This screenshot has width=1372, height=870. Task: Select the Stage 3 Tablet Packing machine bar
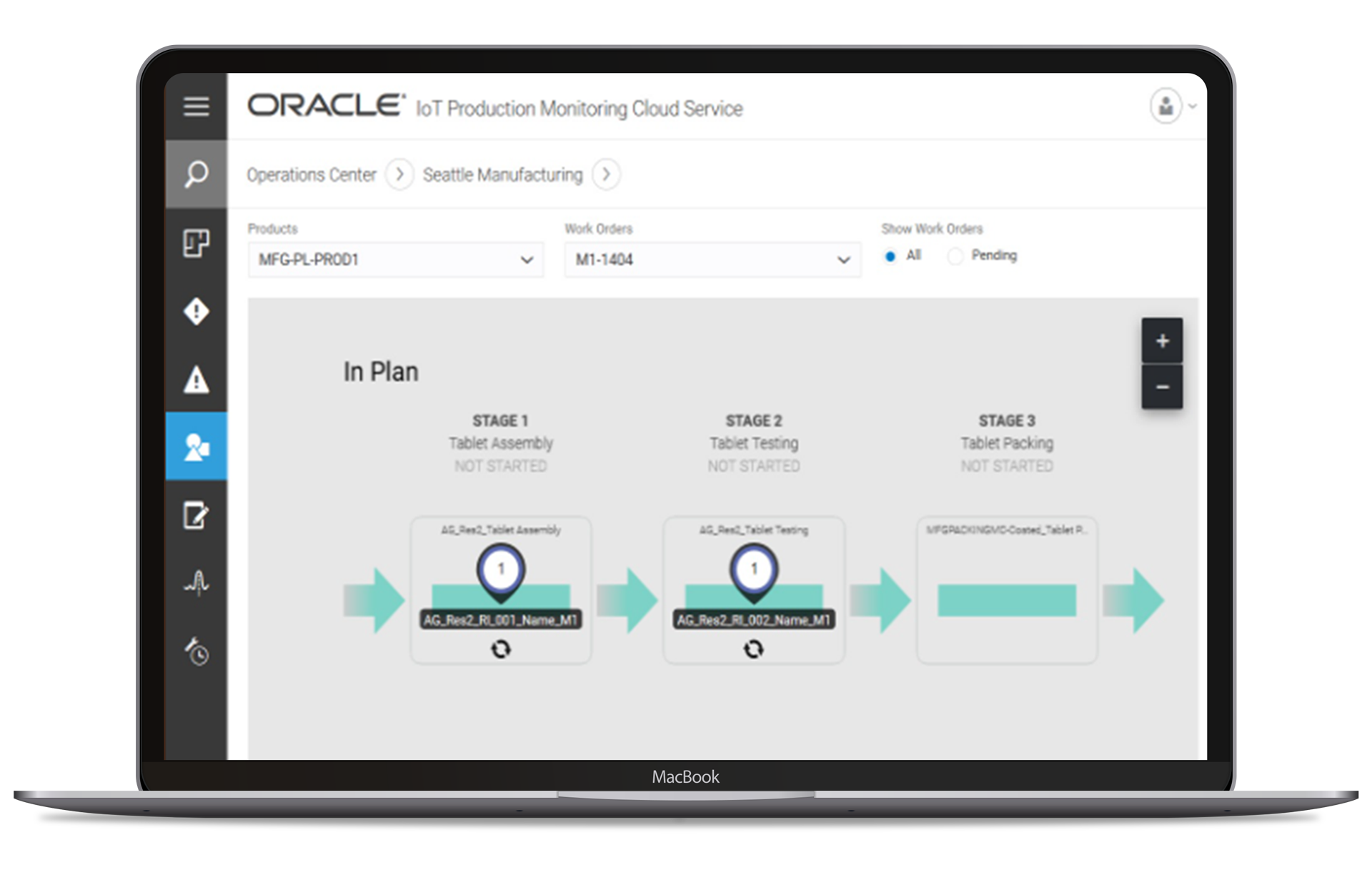1007,600
